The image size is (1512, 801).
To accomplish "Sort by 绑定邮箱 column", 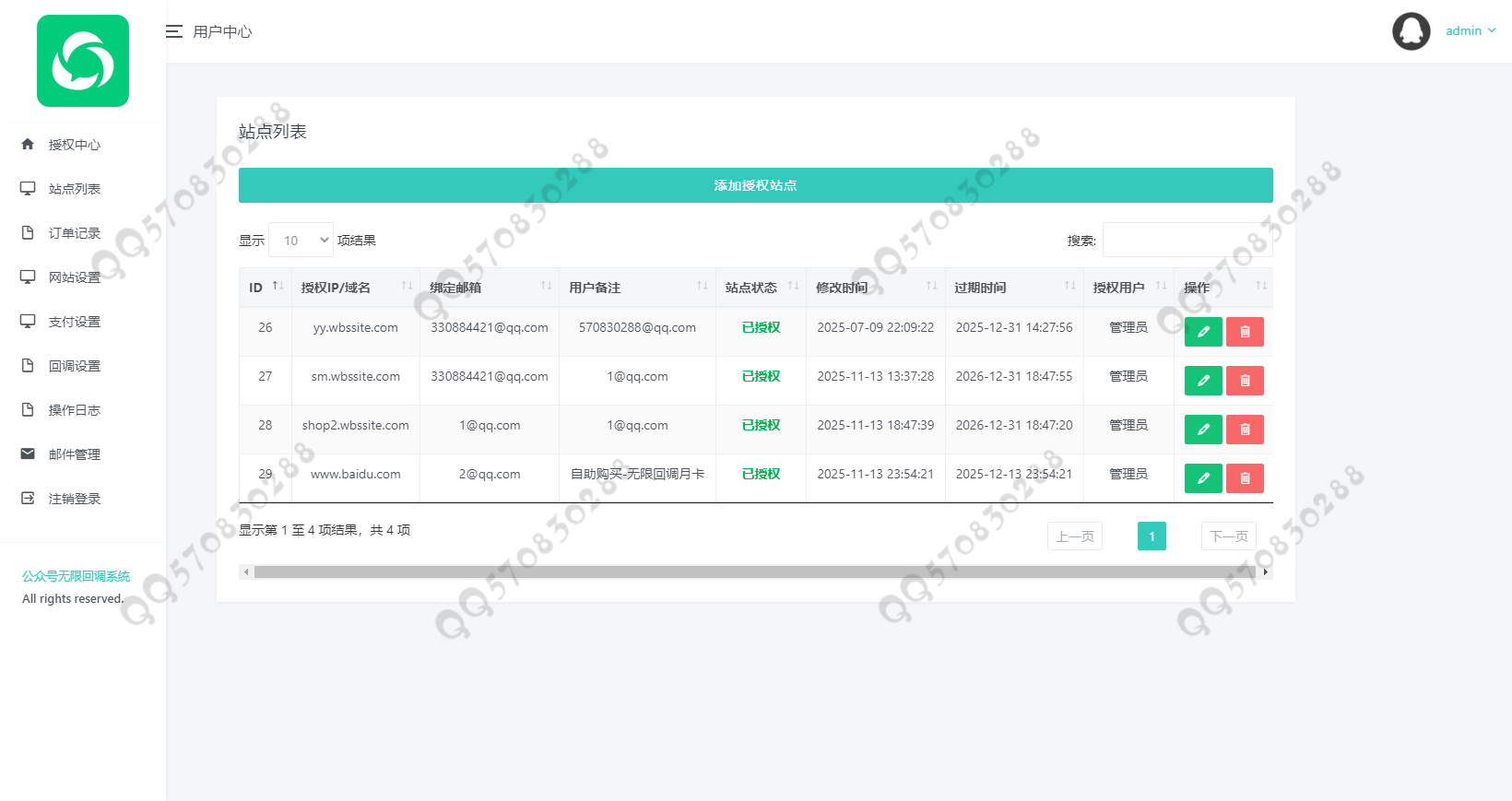I will pyautogui.click(x=490, y=288).
